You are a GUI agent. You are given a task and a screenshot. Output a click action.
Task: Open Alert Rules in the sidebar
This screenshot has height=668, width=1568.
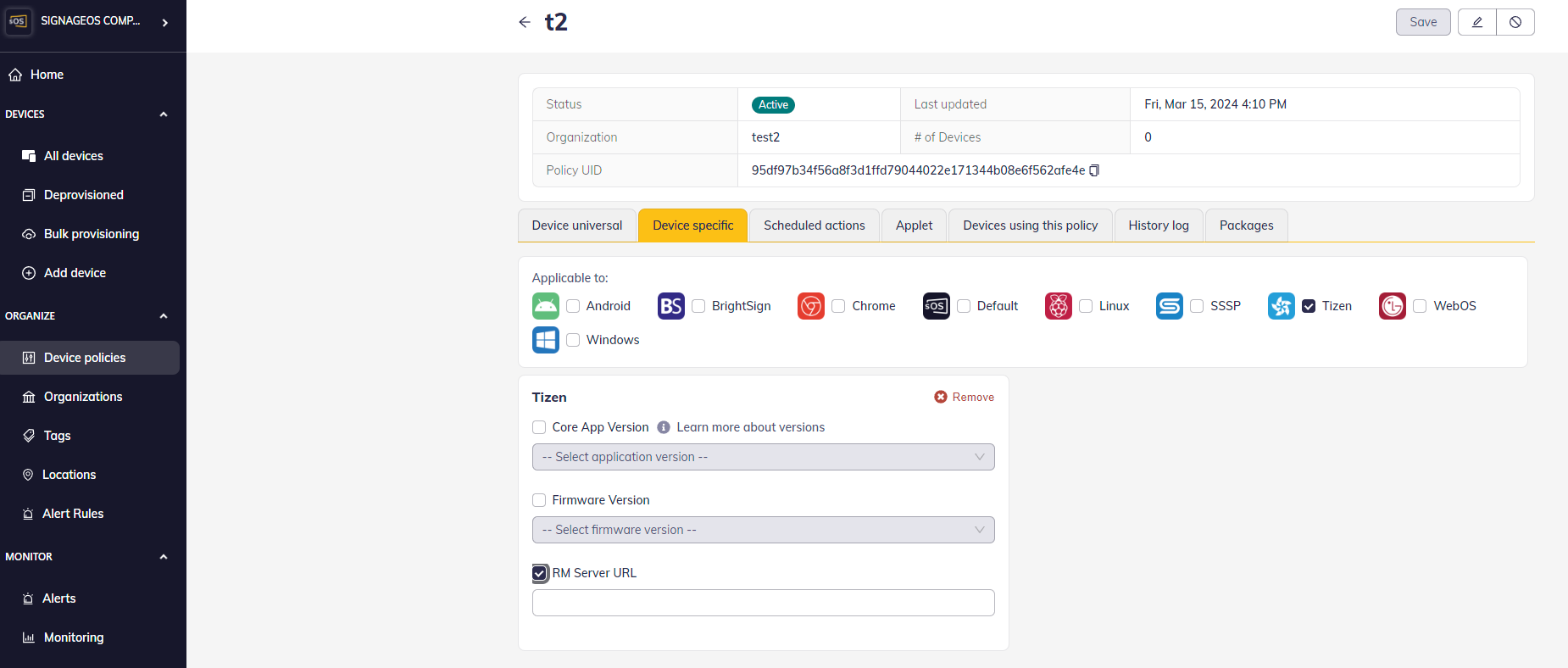tap(73, 514)
